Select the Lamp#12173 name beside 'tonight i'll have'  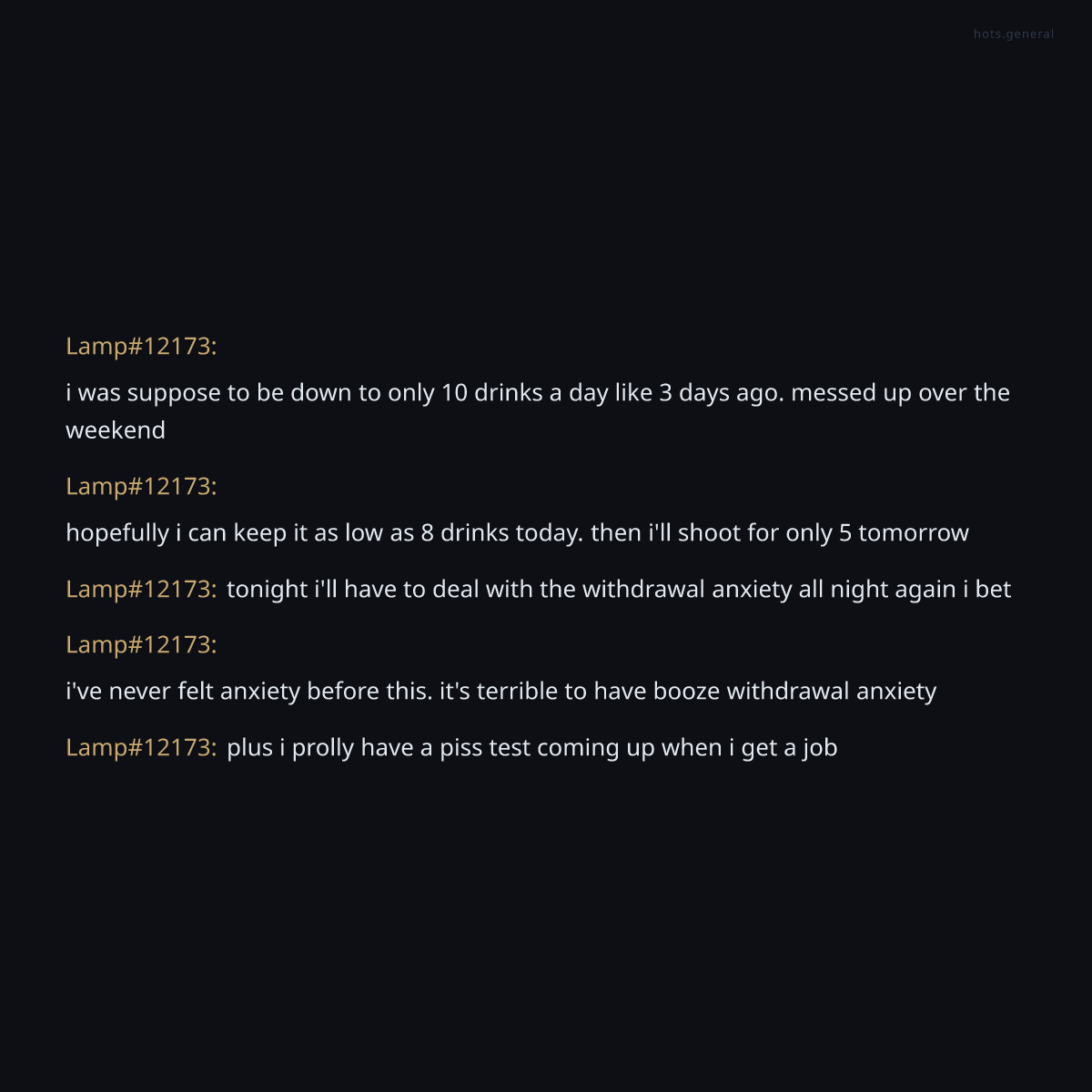(141, 590)
